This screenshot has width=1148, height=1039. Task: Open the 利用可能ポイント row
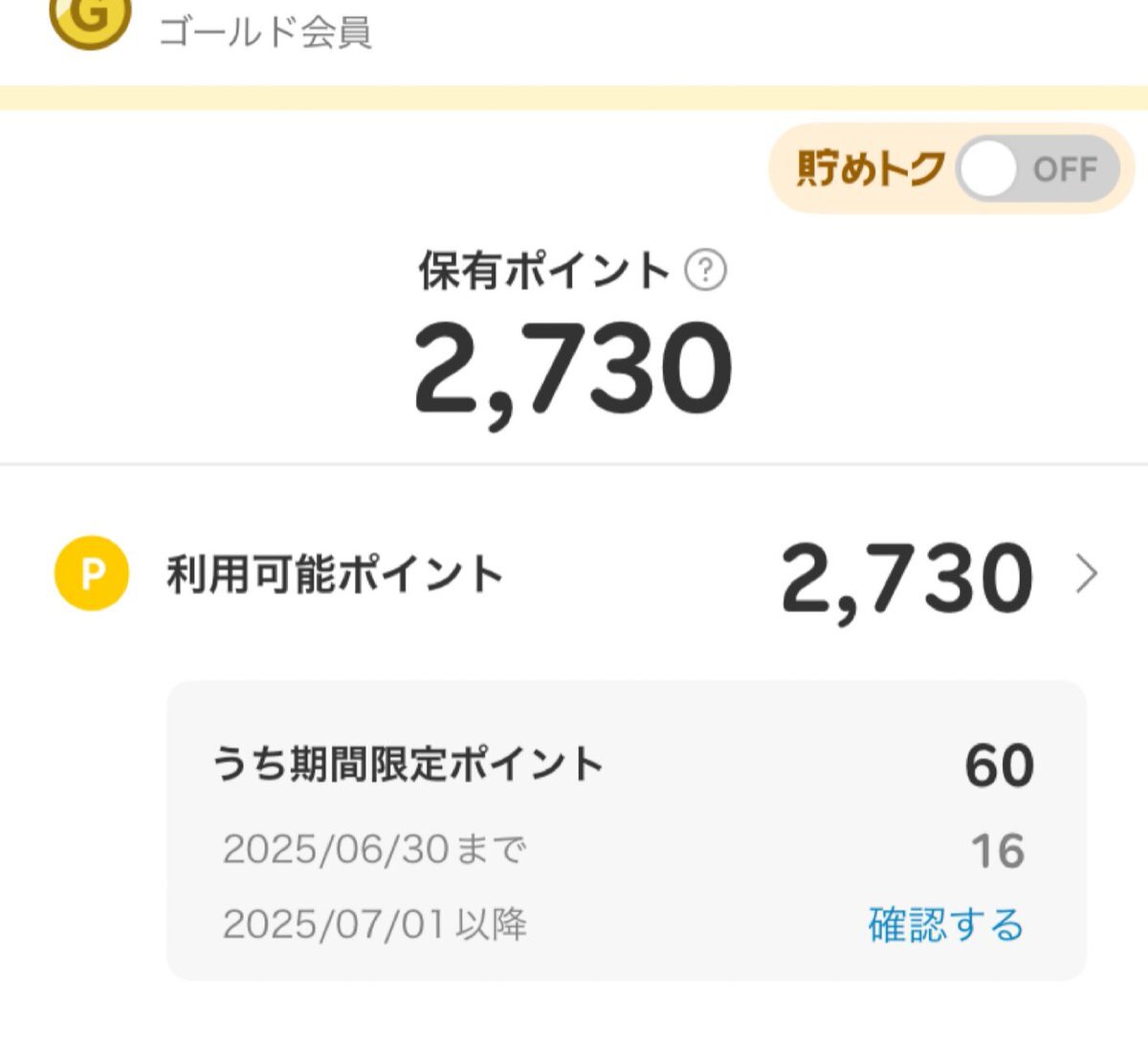coord(574,575)
